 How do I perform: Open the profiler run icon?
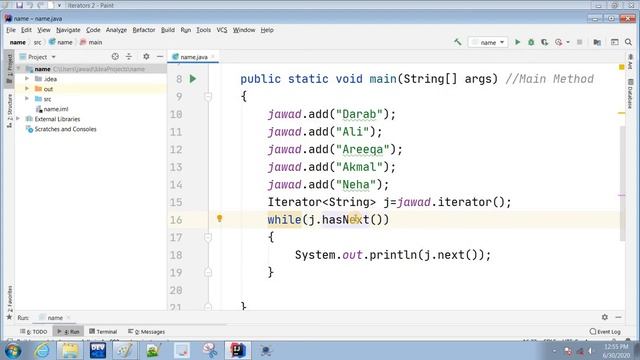[558, 42]
